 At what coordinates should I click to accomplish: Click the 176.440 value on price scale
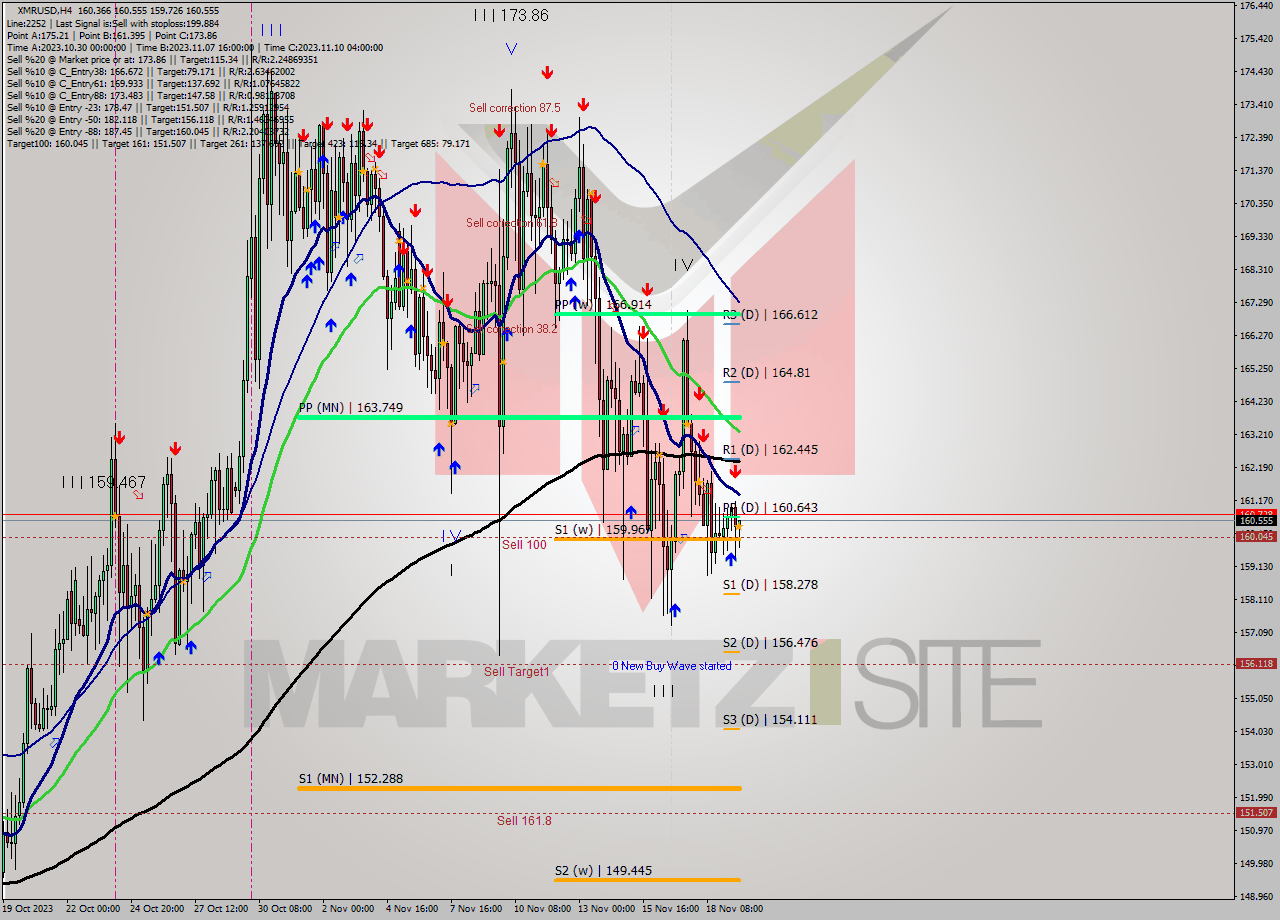pyautogui.click(x=1255, y=6)
